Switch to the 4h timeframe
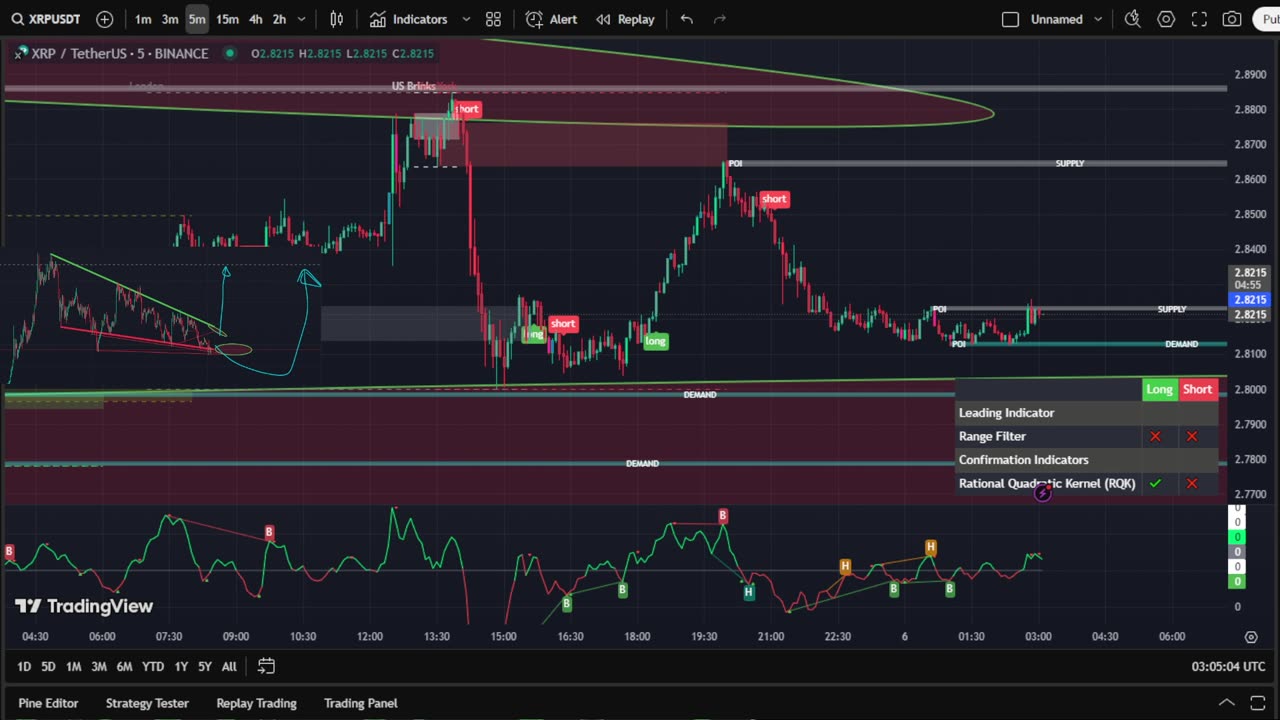This screenshot has height=720, width=1280. click(x=256, y=19)
